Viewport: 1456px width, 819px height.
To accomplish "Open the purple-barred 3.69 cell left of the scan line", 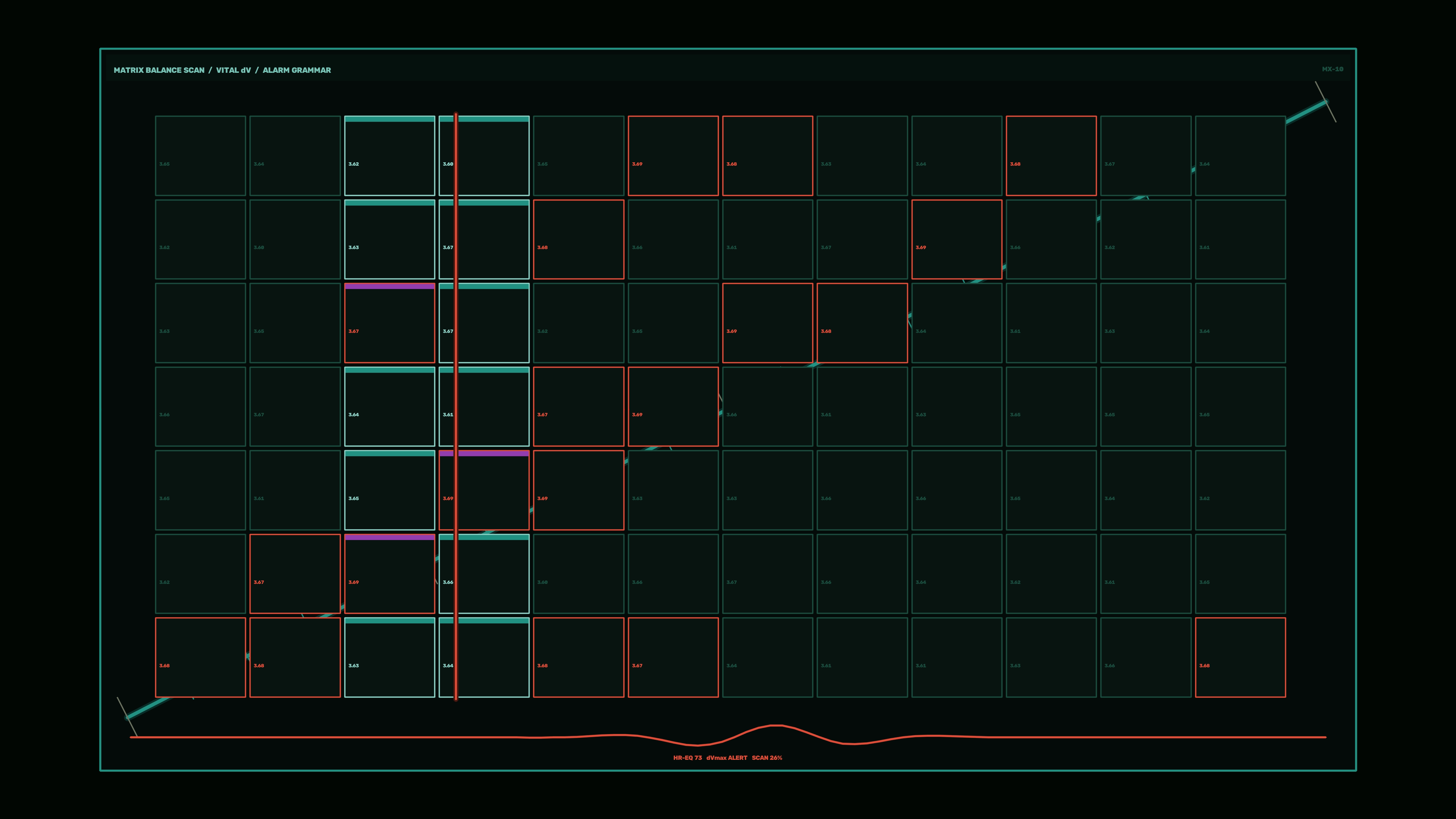I will pos(389,574).
